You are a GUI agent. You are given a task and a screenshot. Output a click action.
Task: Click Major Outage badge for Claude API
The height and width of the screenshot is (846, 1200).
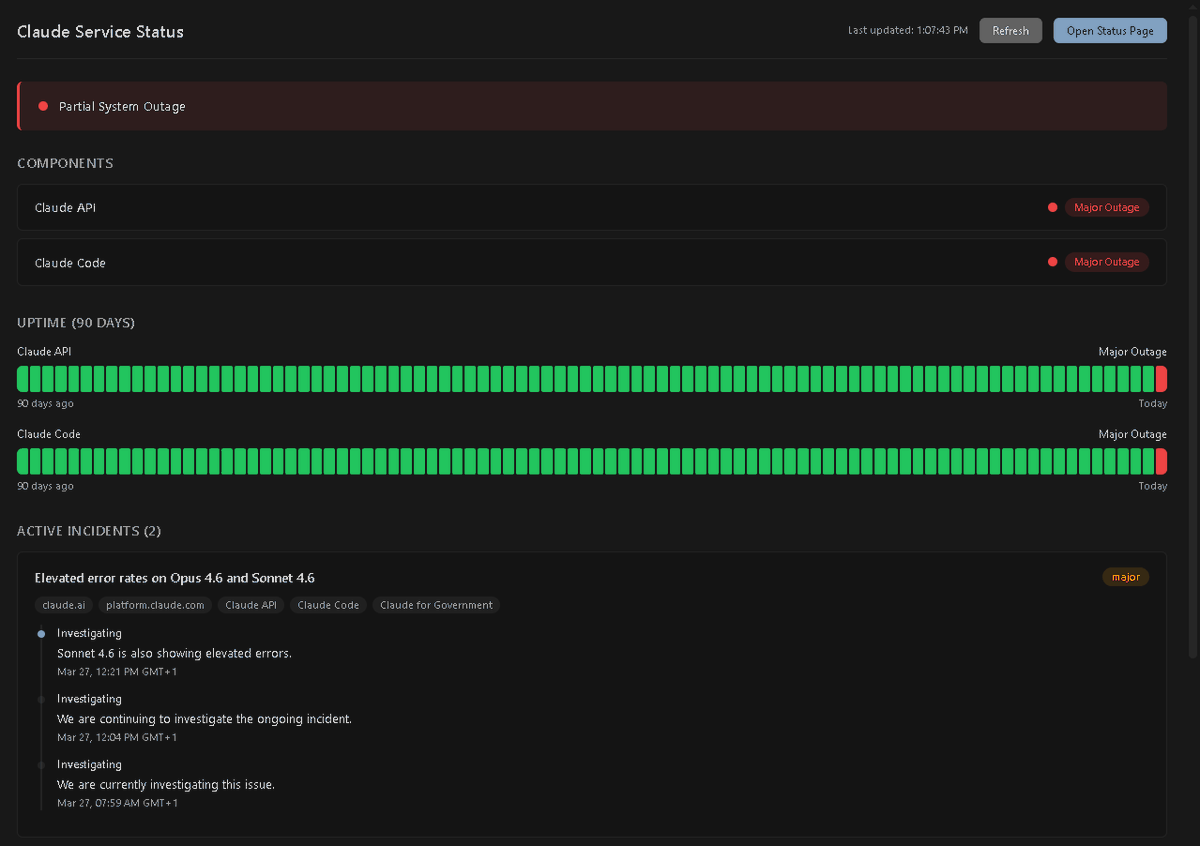click(1106, 208)
